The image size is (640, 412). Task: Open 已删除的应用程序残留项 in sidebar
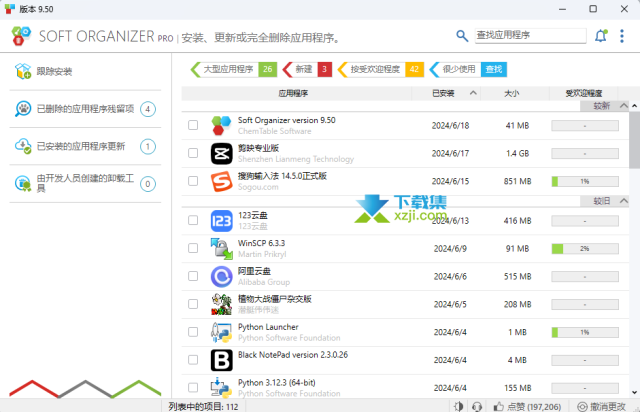(85, 109)
